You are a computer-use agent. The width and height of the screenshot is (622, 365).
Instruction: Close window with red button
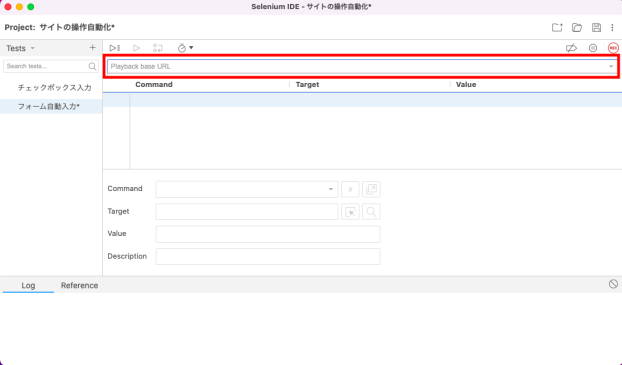pos(8,7)
